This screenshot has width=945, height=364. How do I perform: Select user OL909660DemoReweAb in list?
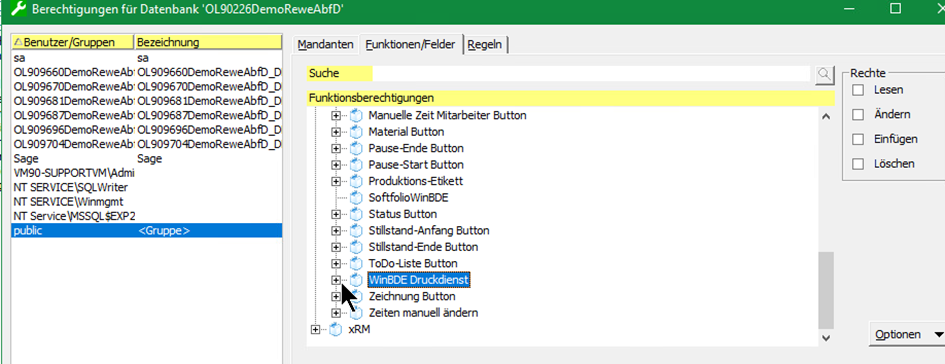146,72
